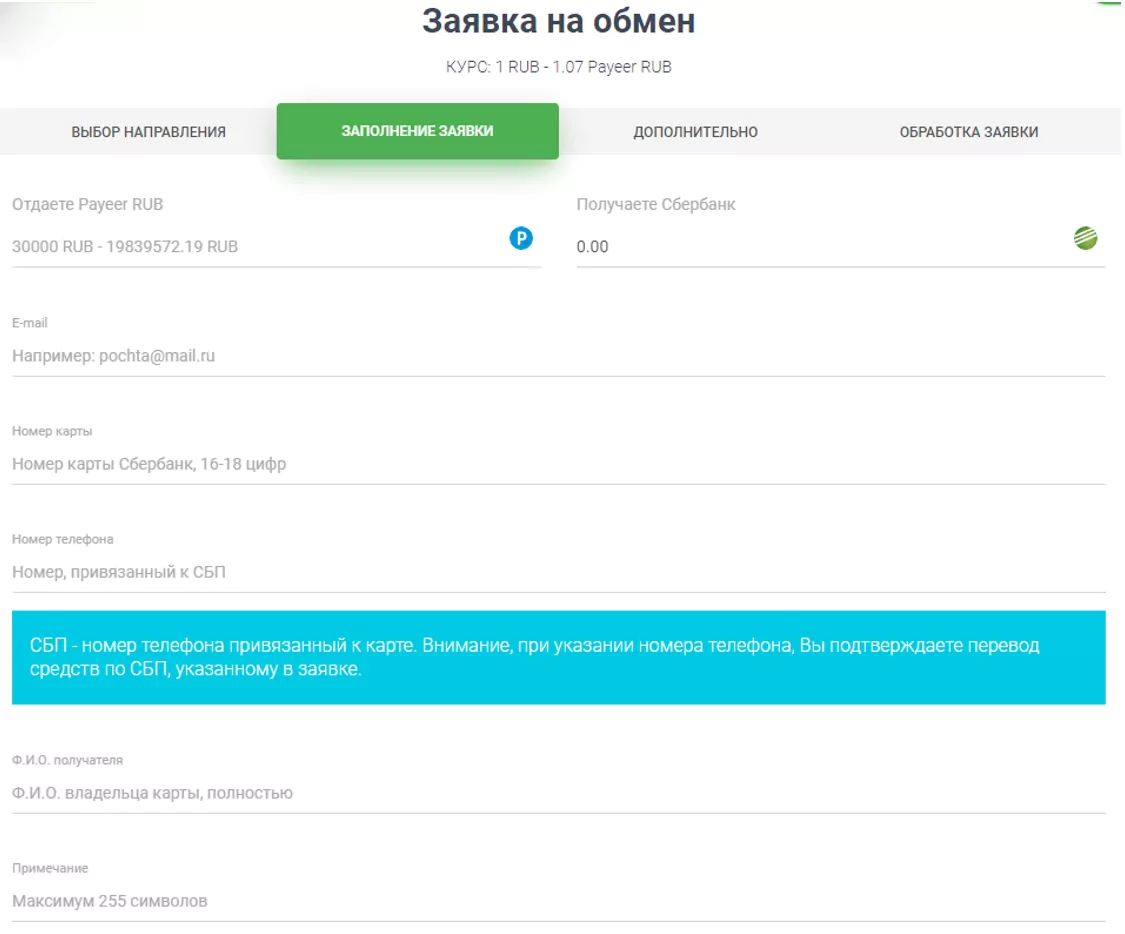Click the Заявка на обмен heading
Image resolution: width=1125 pixels, height=934 pixels.
558,21
